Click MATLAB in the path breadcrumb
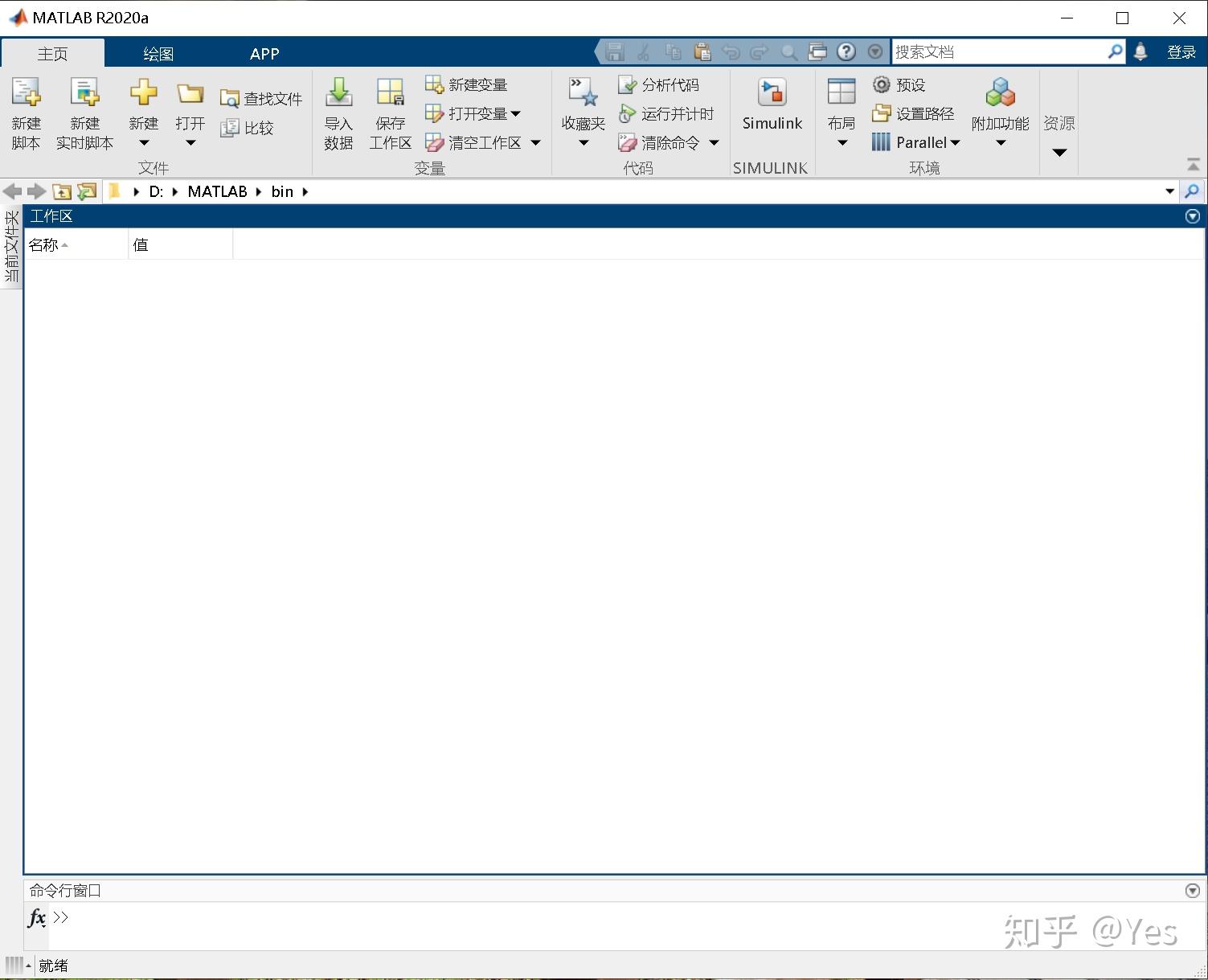1208x980 pixels. tap(216, 191)
